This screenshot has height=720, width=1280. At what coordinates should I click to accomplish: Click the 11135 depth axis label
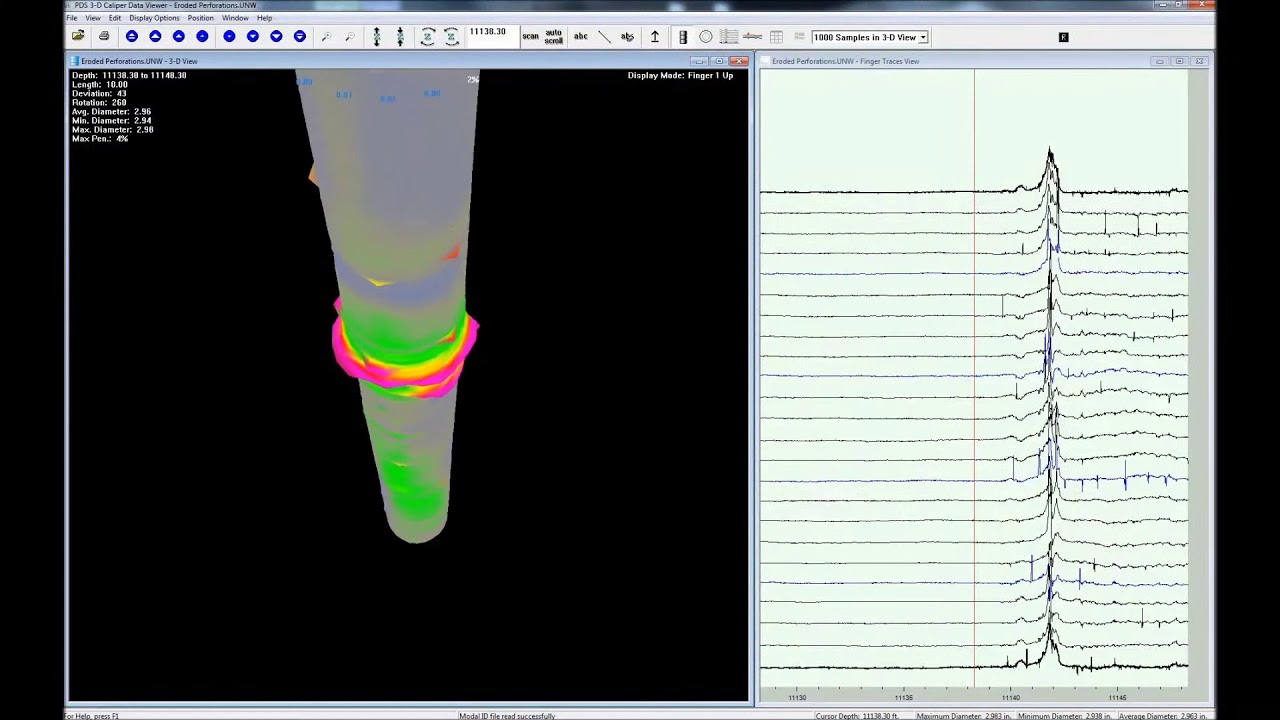(x=904, y=698)
